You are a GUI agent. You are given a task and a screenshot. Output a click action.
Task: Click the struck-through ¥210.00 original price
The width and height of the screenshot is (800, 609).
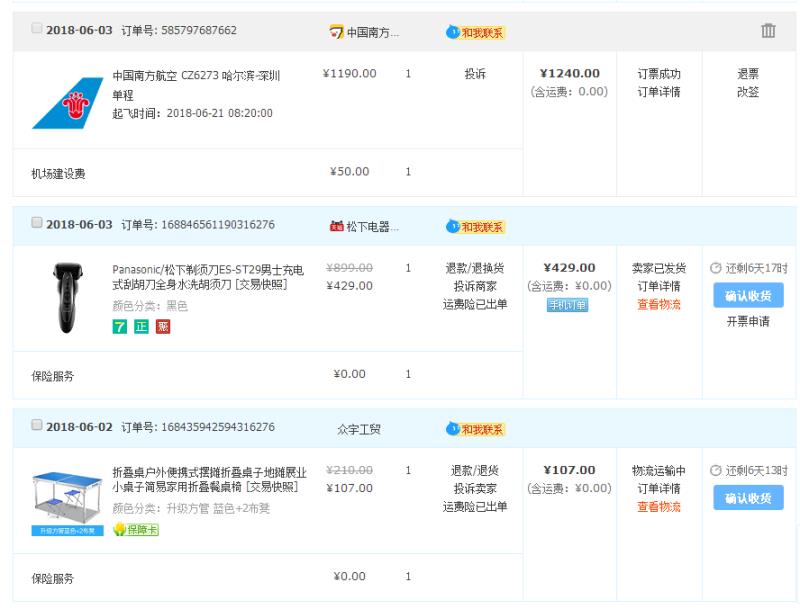click(x=349, y=470)
